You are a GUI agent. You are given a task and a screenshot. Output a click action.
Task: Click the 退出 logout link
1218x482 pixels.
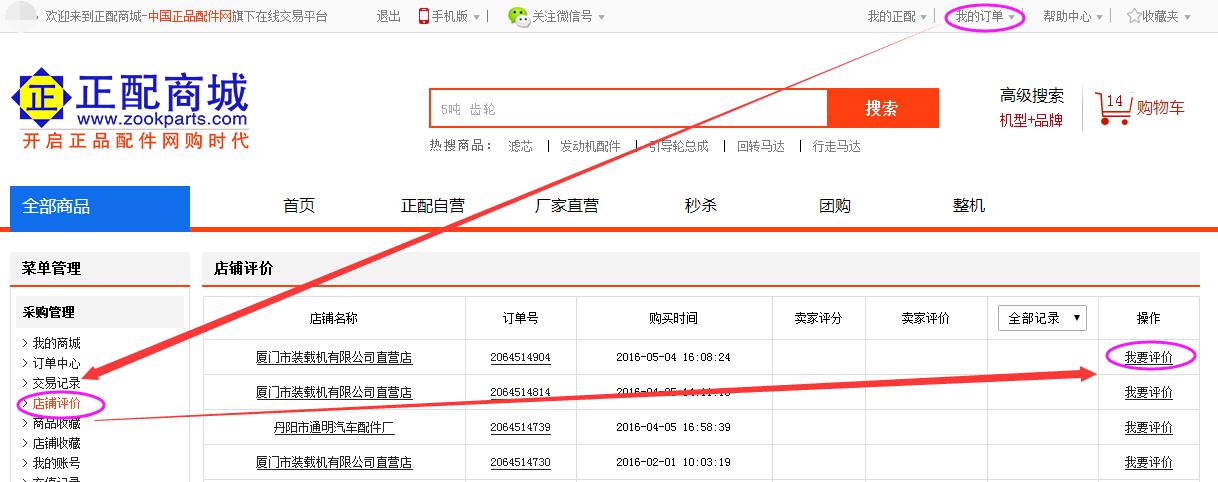pos(388,16)
